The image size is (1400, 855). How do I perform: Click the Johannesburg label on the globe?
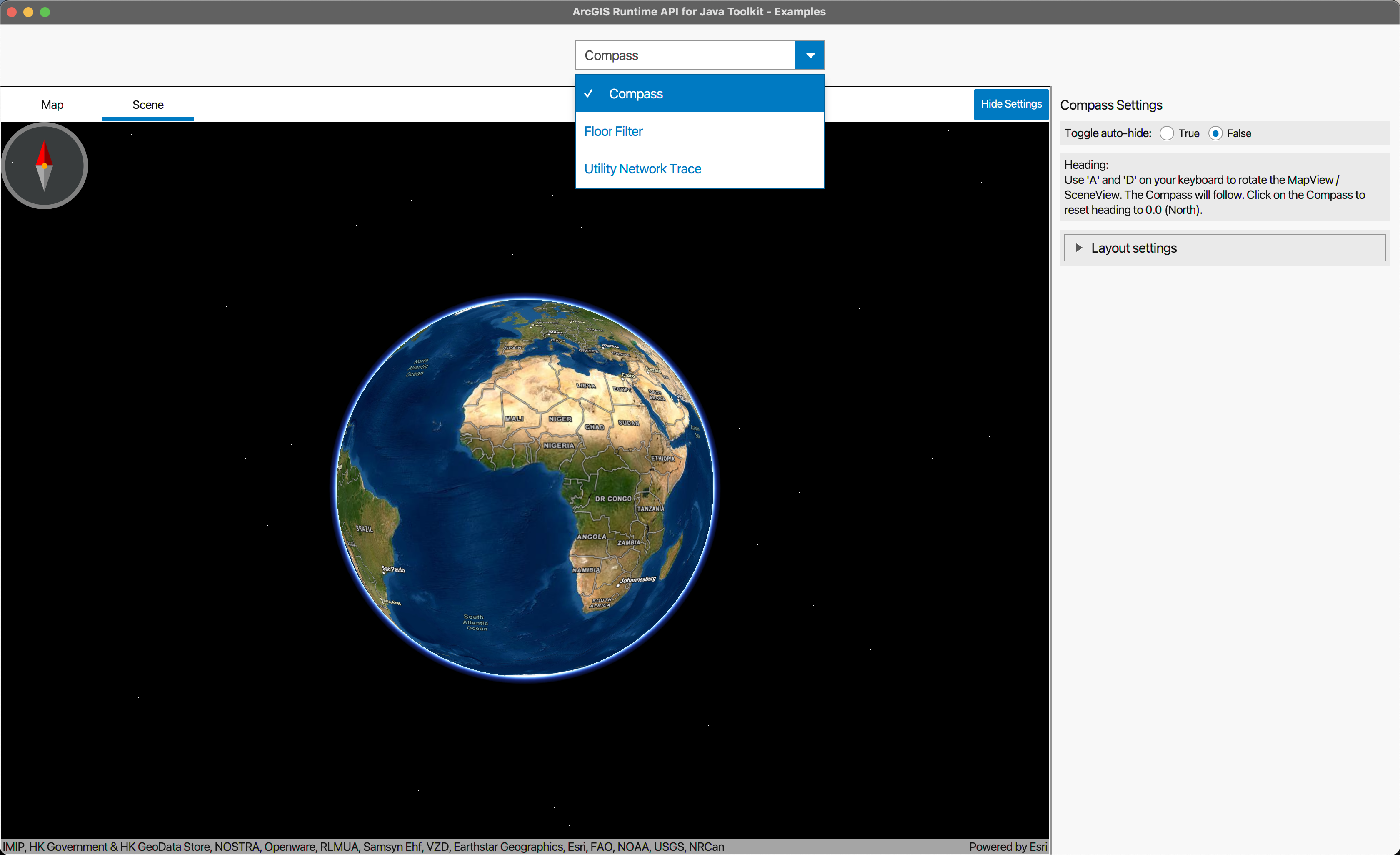[637, 580]
